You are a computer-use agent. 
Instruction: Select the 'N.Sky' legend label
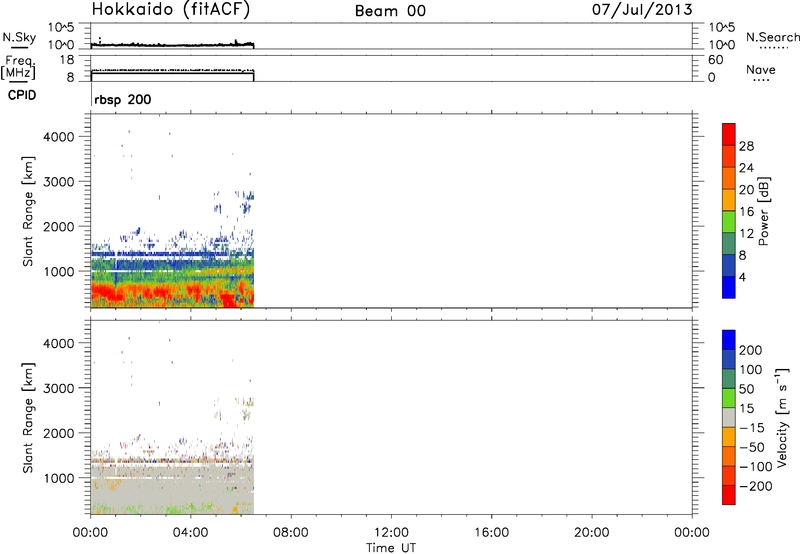pyautogui.click(x=19, y=37)
